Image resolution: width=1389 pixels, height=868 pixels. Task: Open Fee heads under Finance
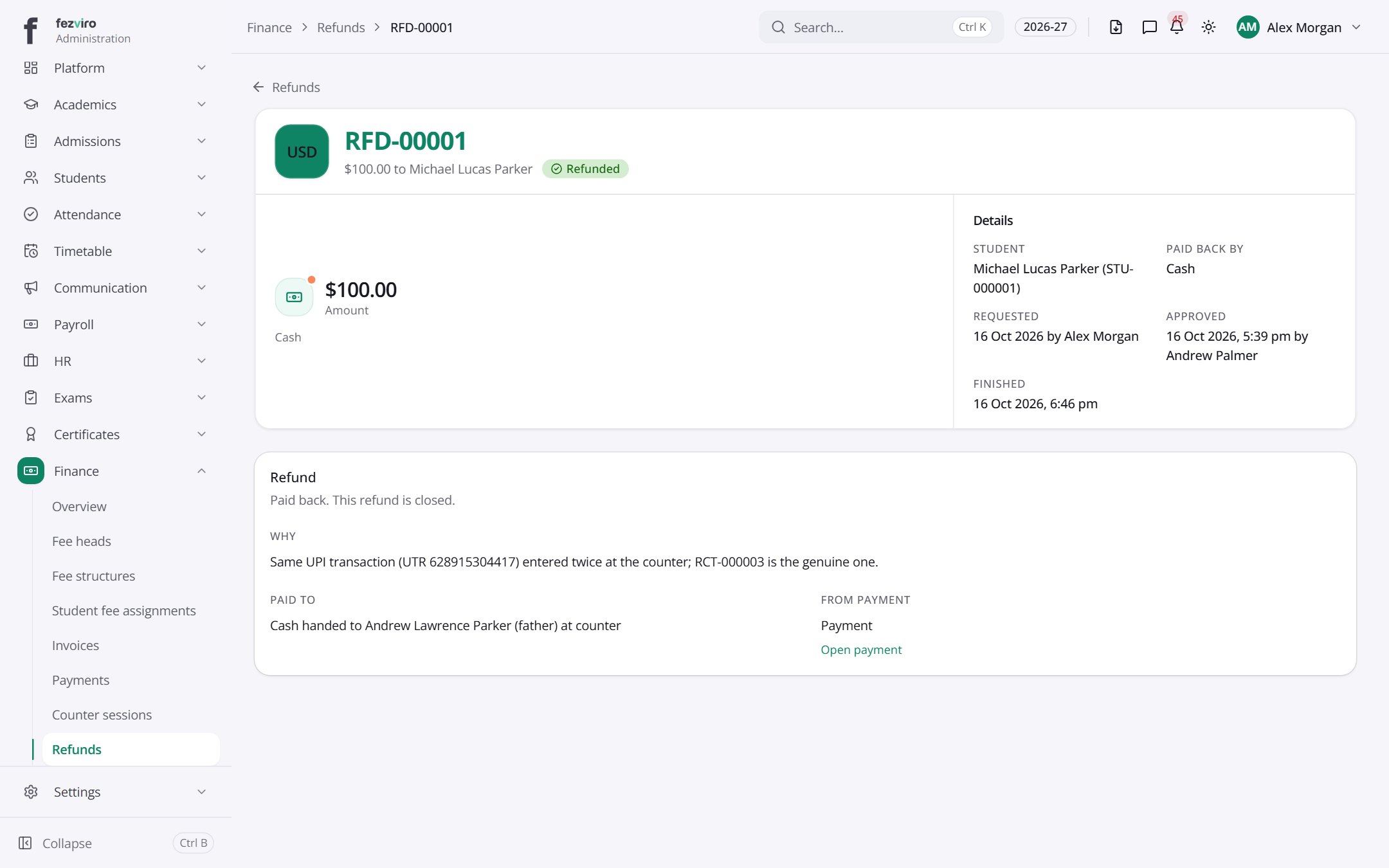pyautogui.click(x=82, y=541)
